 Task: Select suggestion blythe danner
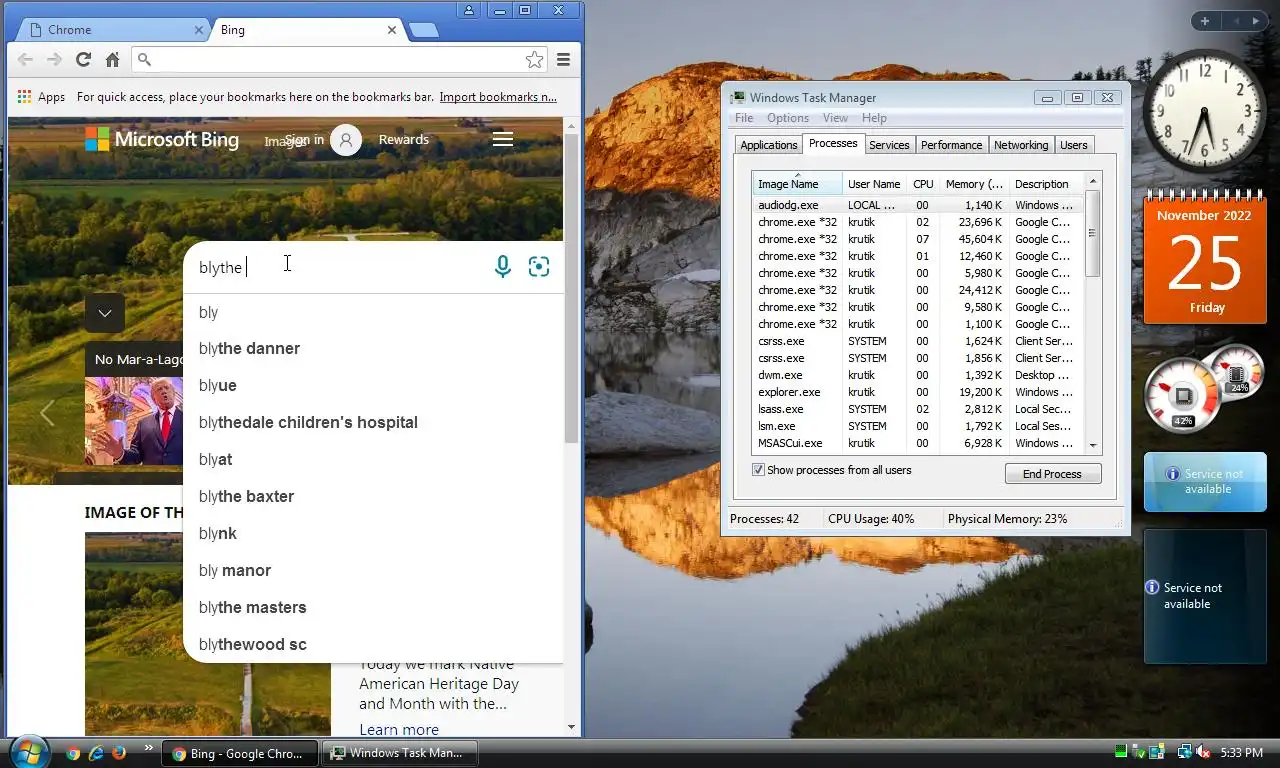tap(373, 349)
